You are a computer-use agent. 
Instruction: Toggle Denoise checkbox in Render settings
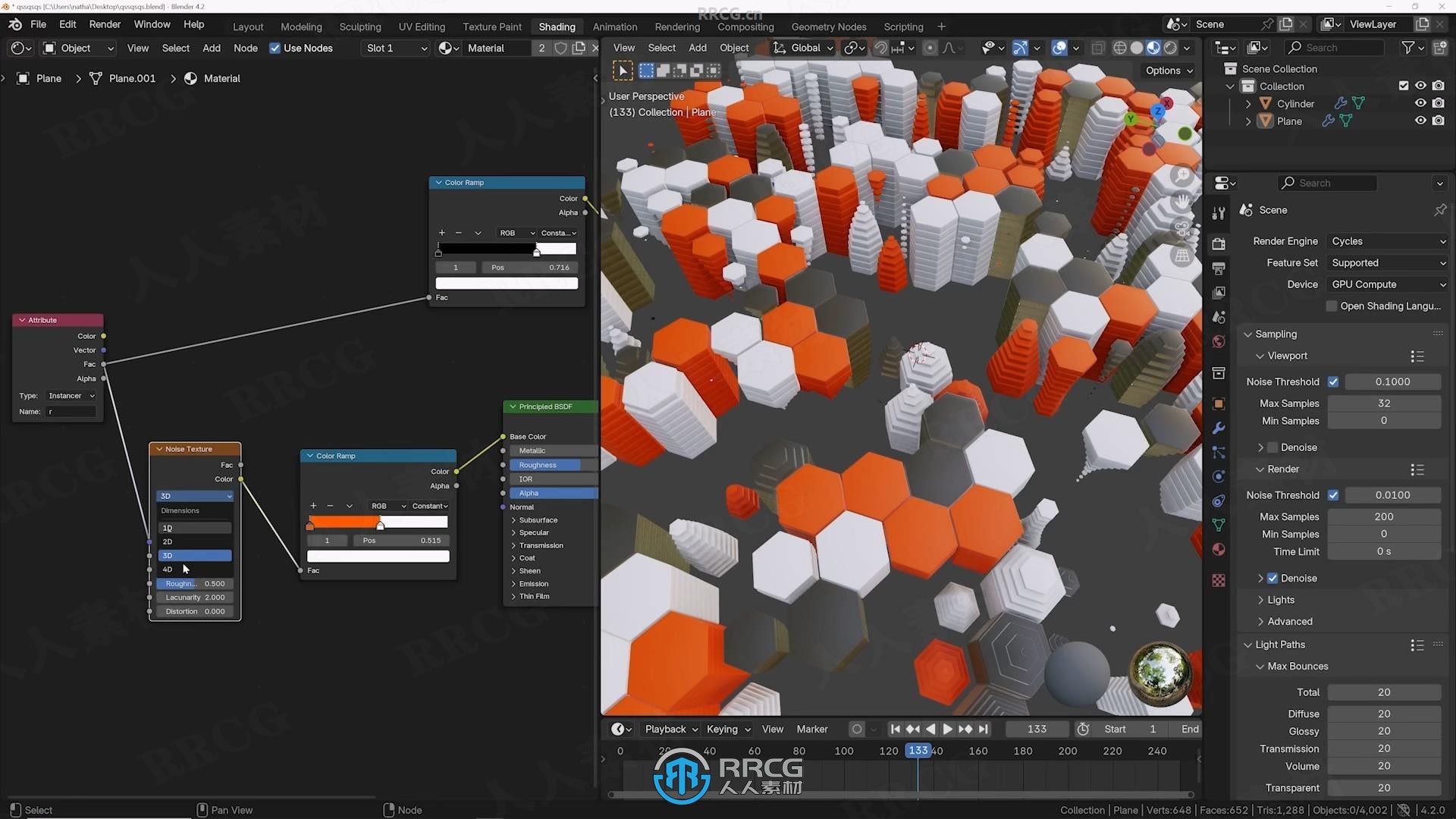pos(1273,577)
